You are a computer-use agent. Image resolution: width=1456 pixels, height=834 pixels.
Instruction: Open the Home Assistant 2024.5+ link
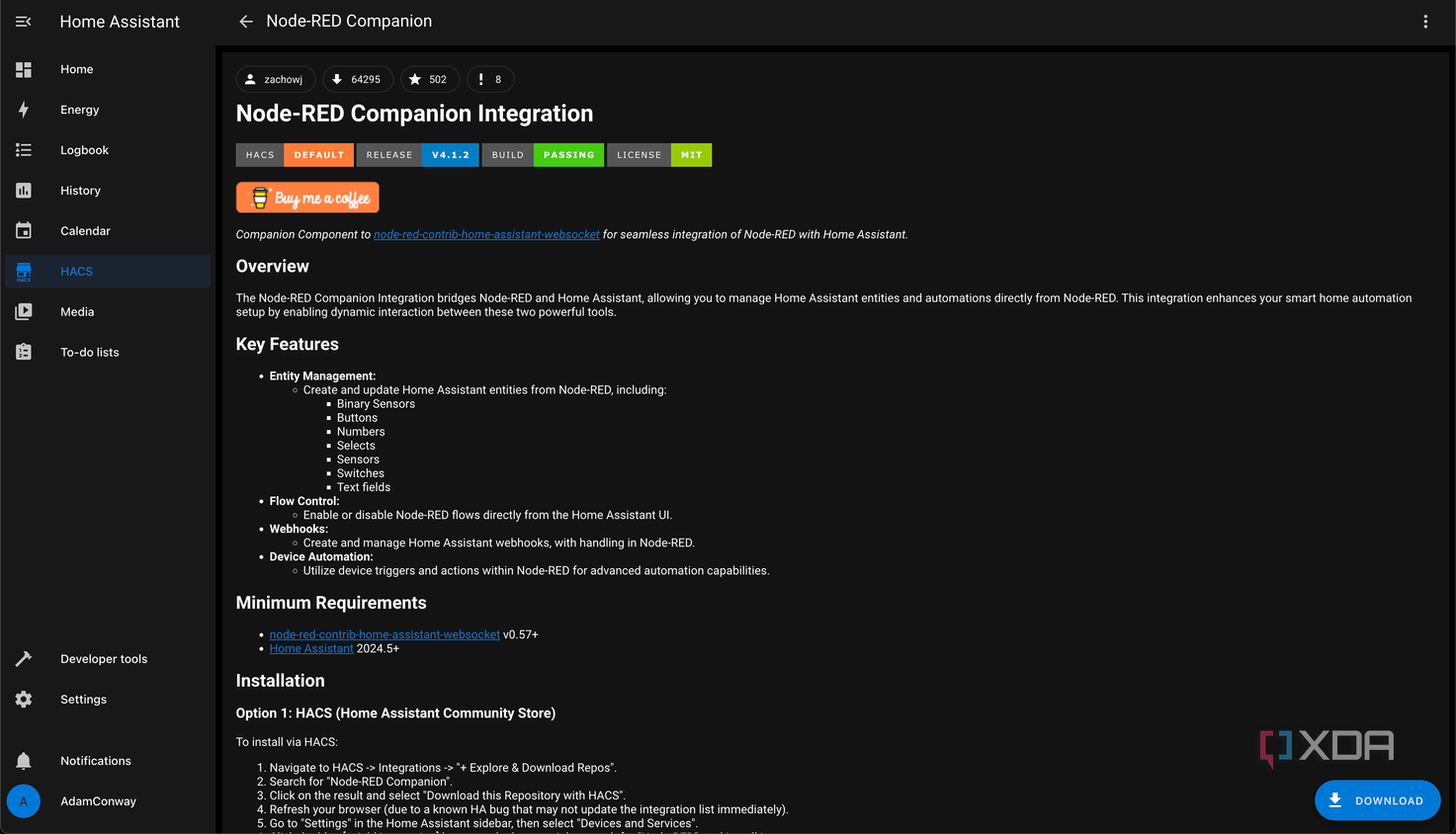[x=311, y=648]
